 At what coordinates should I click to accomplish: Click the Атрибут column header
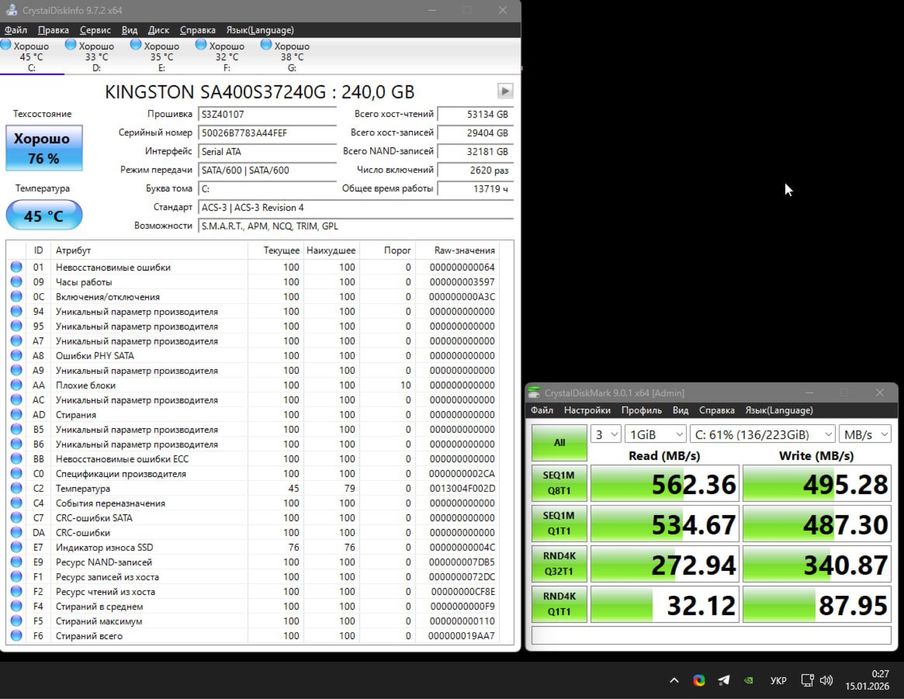(x=149, y=250)
